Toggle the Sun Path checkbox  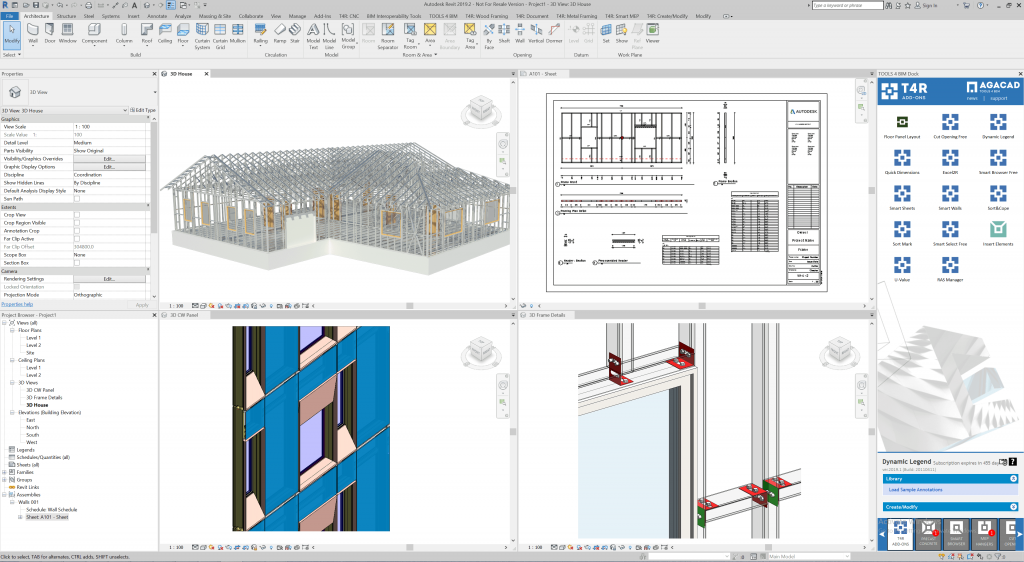[76, 198]
